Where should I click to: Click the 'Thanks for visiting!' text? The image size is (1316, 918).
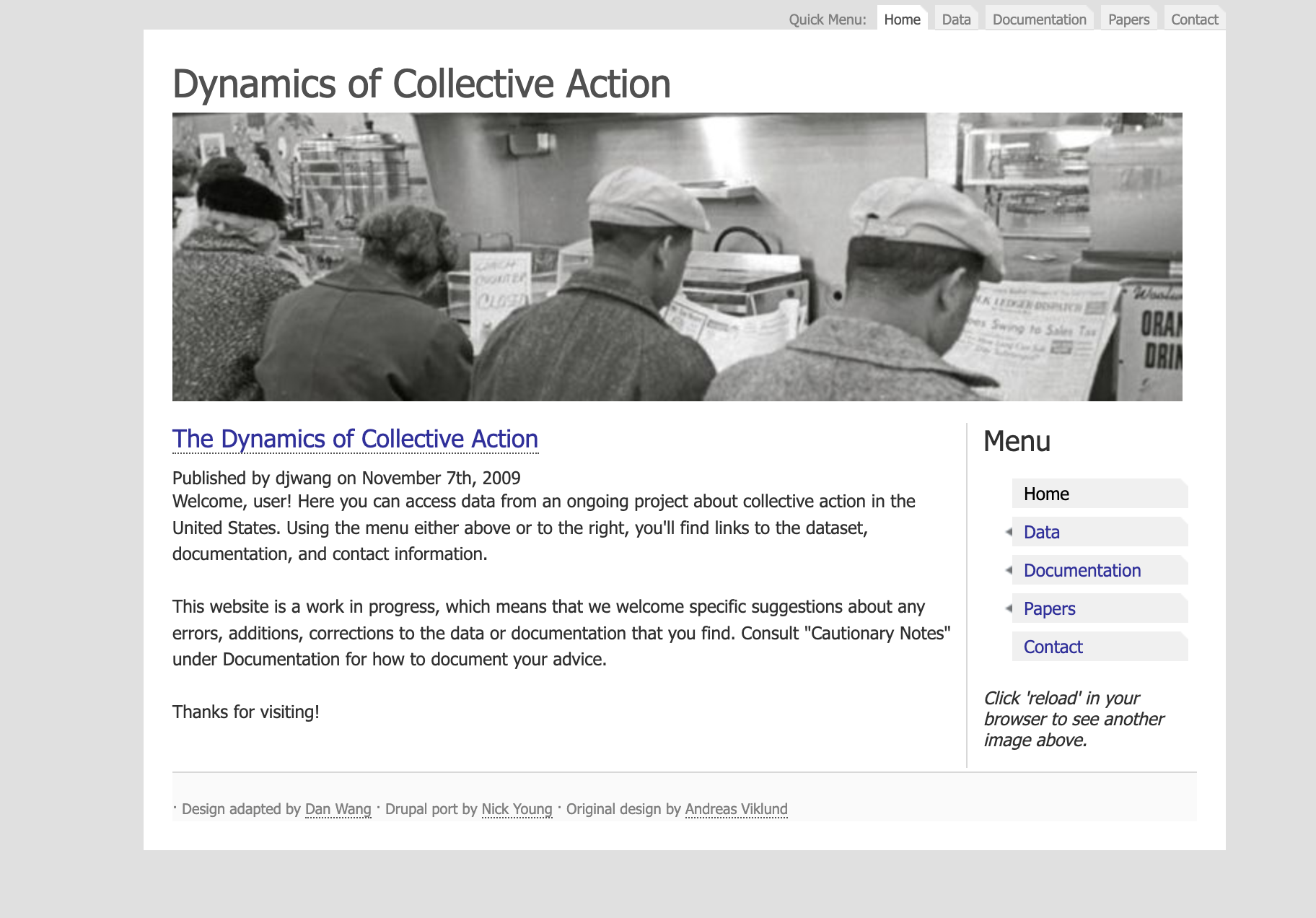pos(245,712)
